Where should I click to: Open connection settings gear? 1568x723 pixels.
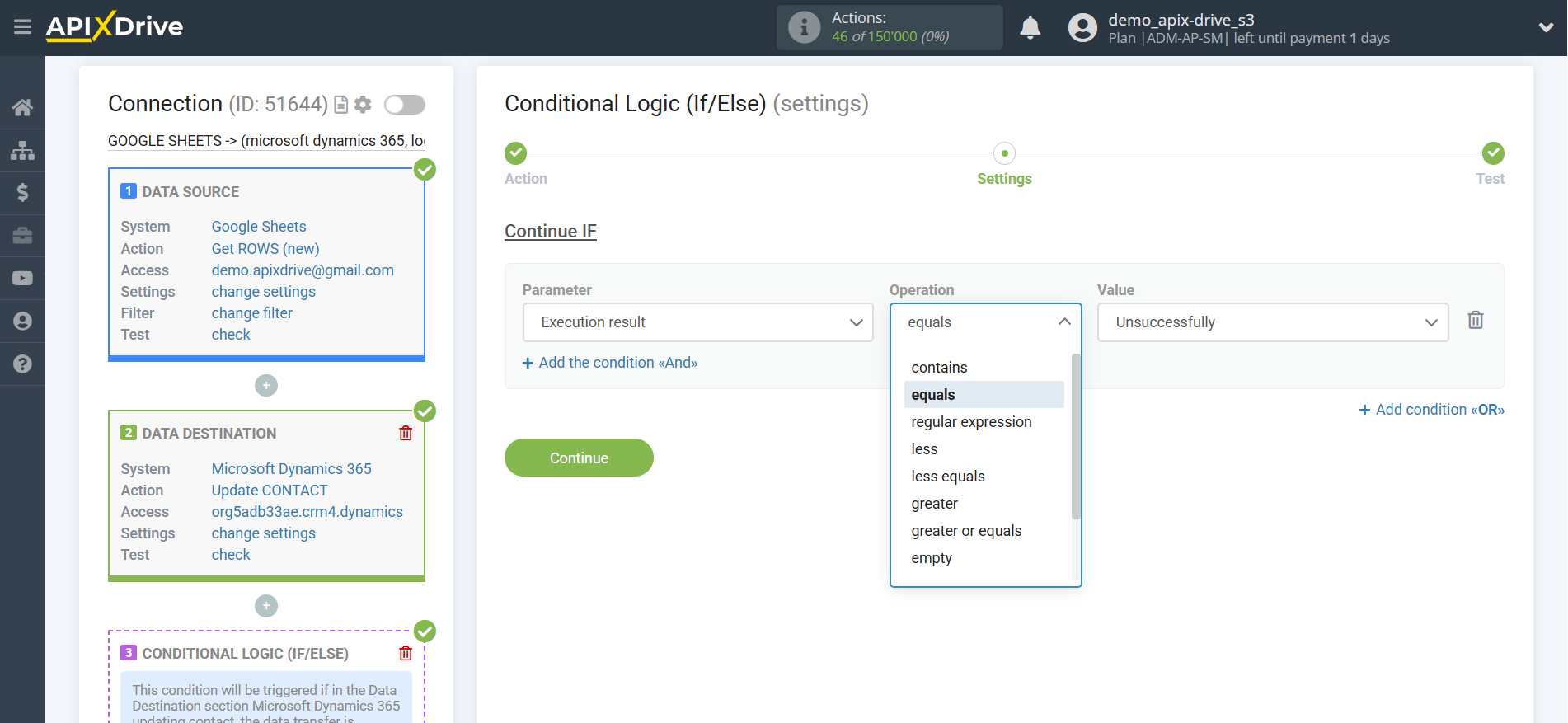363,105
